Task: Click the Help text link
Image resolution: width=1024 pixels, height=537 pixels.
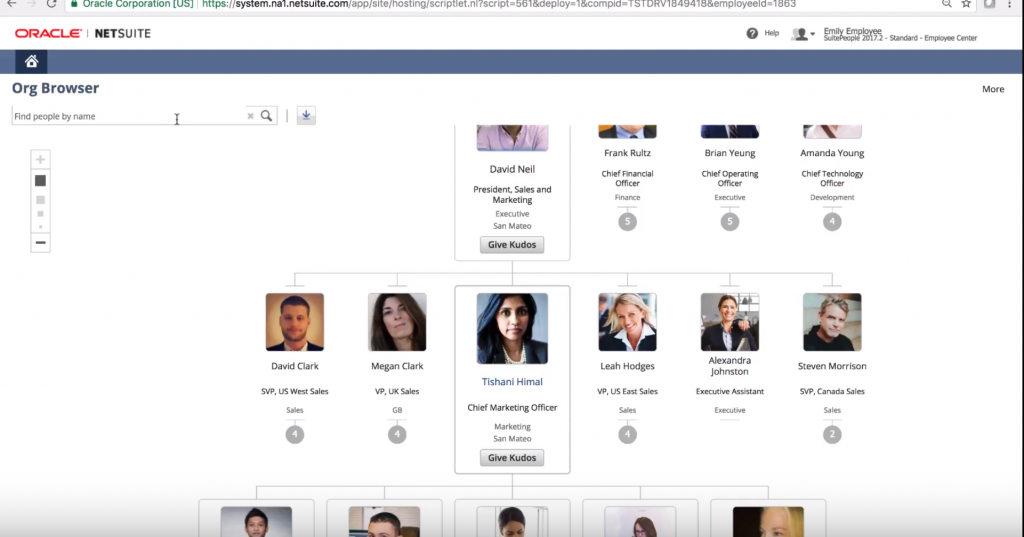Action: (x=771, y=33)
